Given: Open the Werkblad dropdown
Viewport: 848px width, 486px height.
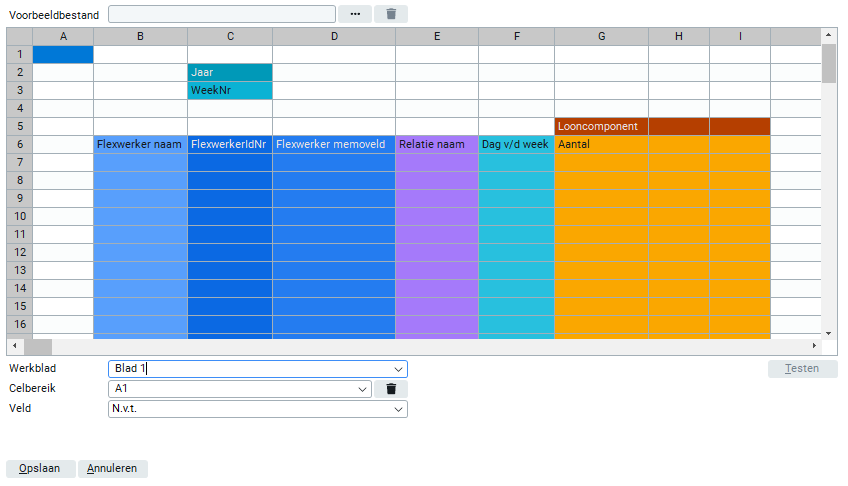Looking at the screenshot, I should [398, 369].
